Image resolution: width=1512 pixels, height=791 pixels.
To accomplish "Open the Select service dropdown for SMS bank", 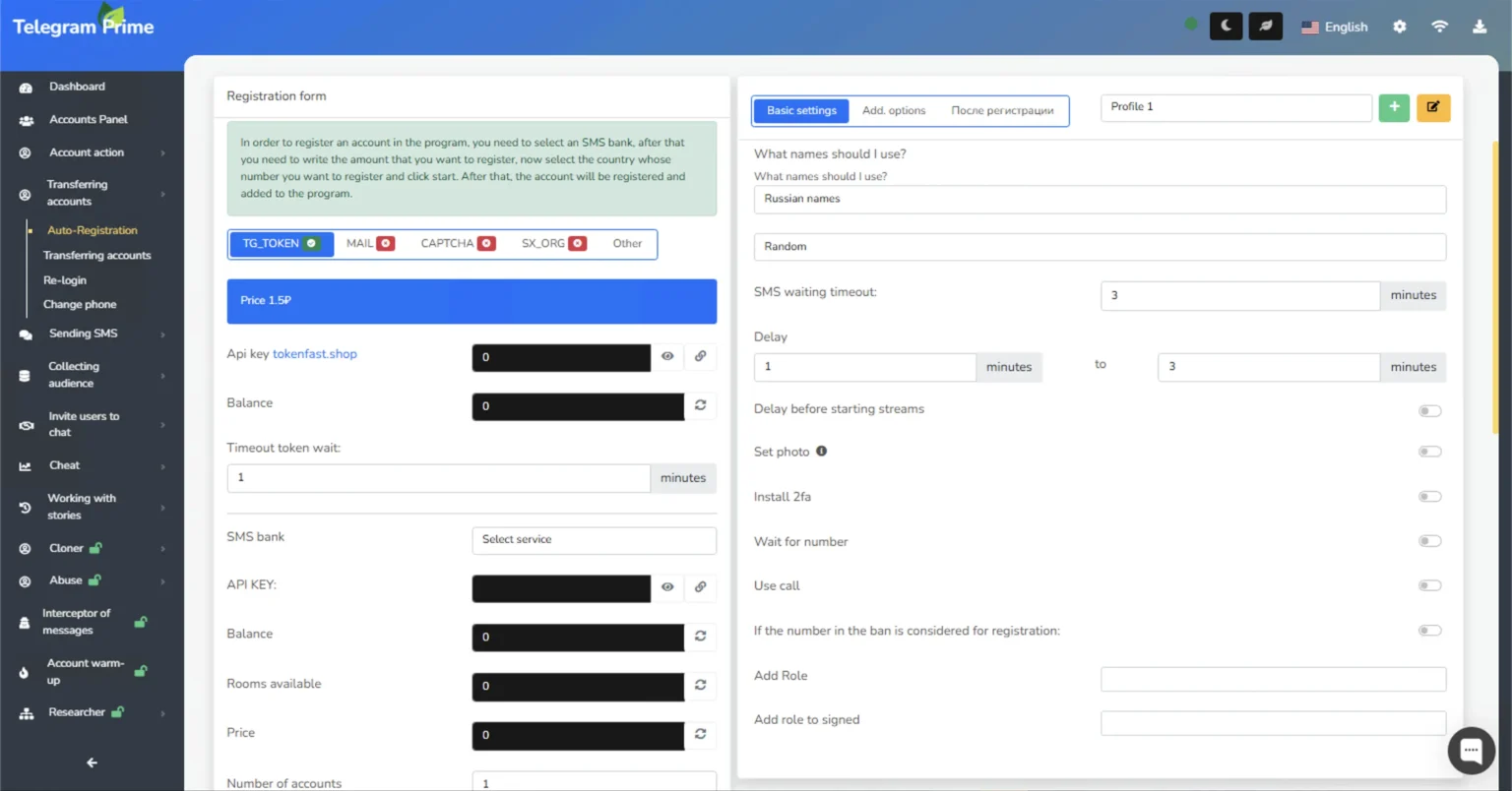I will (594, 540).
